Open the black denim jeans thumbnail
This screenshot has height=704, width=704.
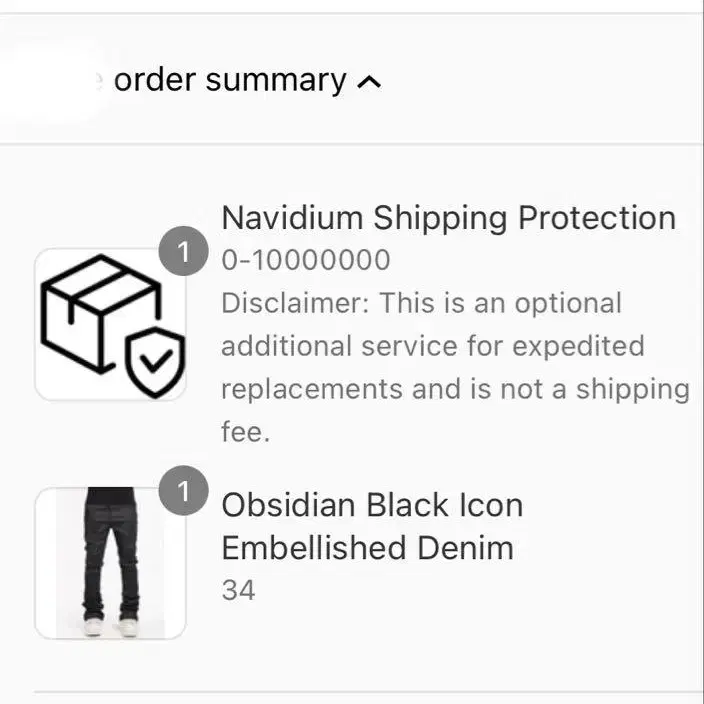pyautogui.click(x=110, y=563)
